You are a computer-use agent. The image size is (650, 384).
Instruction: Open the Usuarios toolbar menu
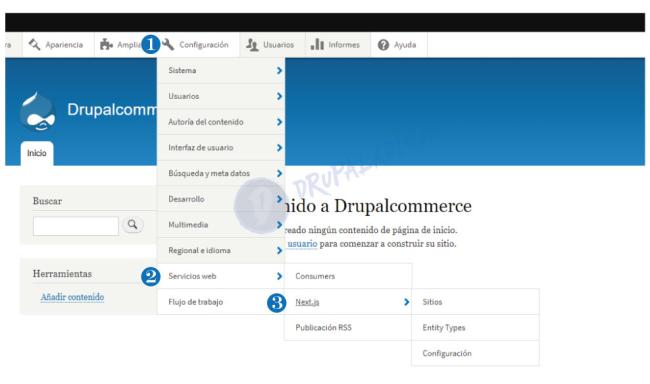pyautogui.click(x=272, y=44)
